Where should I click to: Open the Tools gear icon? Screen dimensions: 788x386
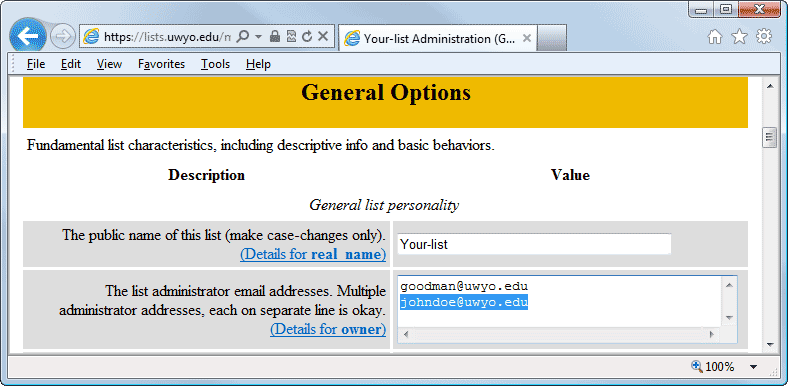tap(764, 36)
